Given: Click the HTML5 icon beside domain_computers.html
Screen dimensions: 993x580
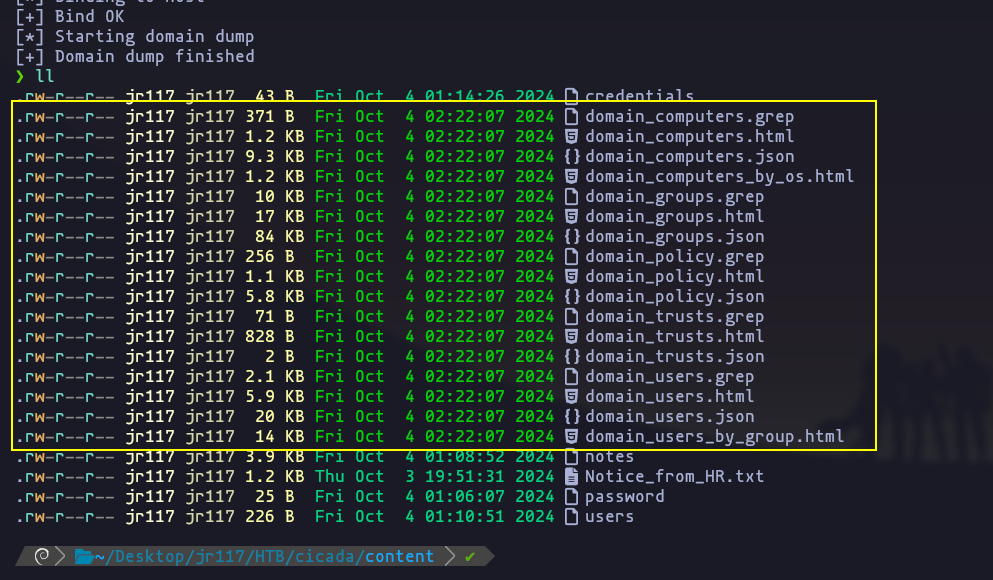Looking at the screenshot, I should tap(571, 137).
